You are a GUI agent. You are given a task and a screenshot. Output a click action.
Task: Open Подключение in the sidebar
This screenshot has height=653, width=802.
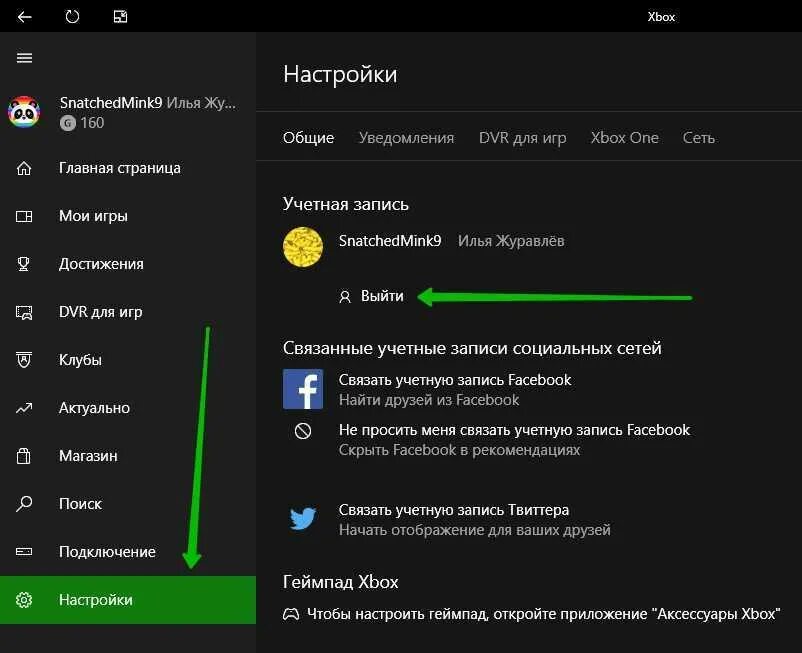(128, 552)
